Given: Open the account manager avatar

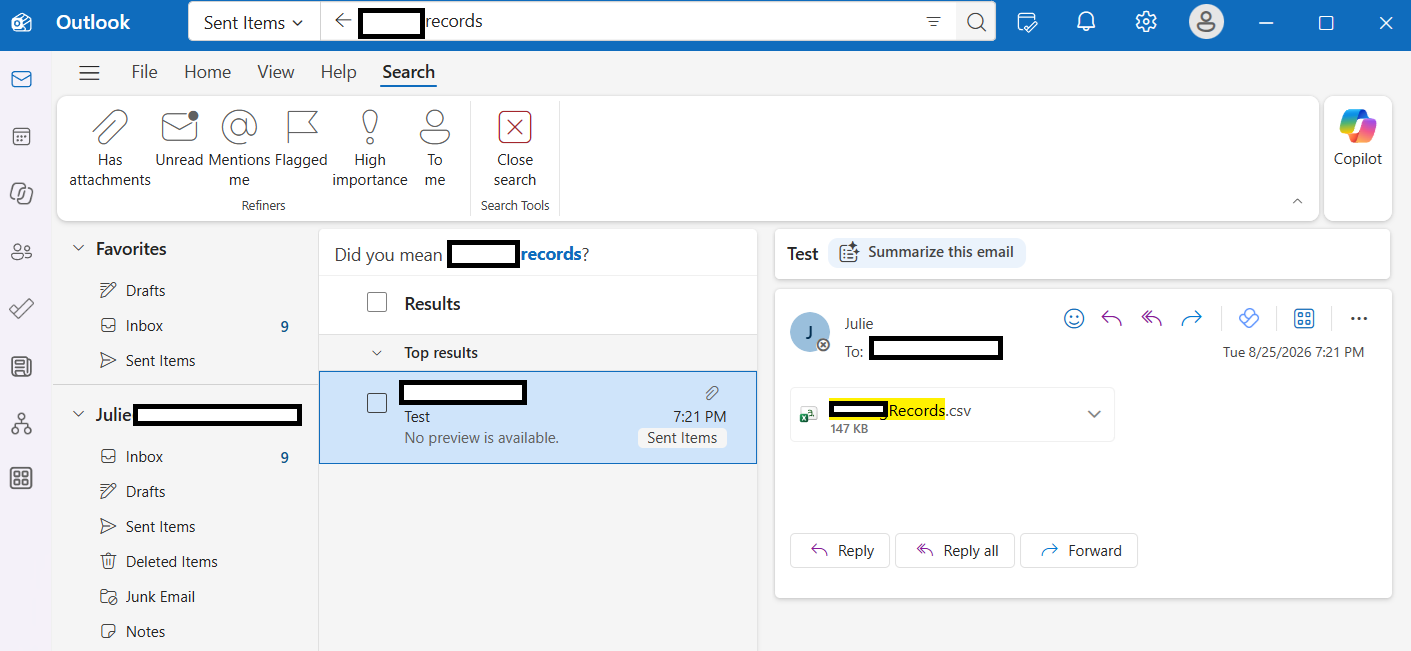Looking at the screenshot, I should point(1206,22).
